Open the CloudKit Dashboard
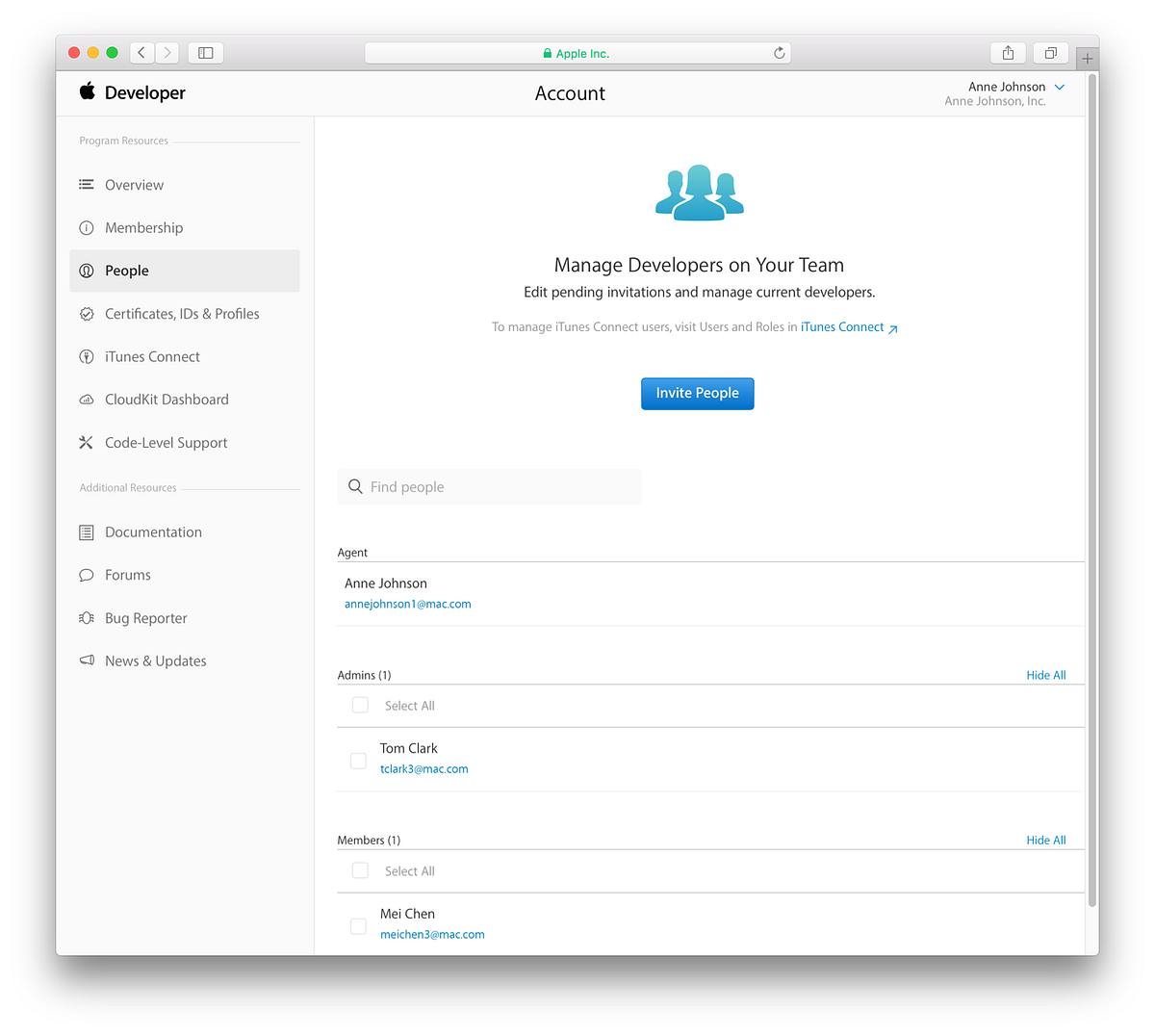The width and height of the screenshot is (1155, 1036). click(x=167, y=399)
